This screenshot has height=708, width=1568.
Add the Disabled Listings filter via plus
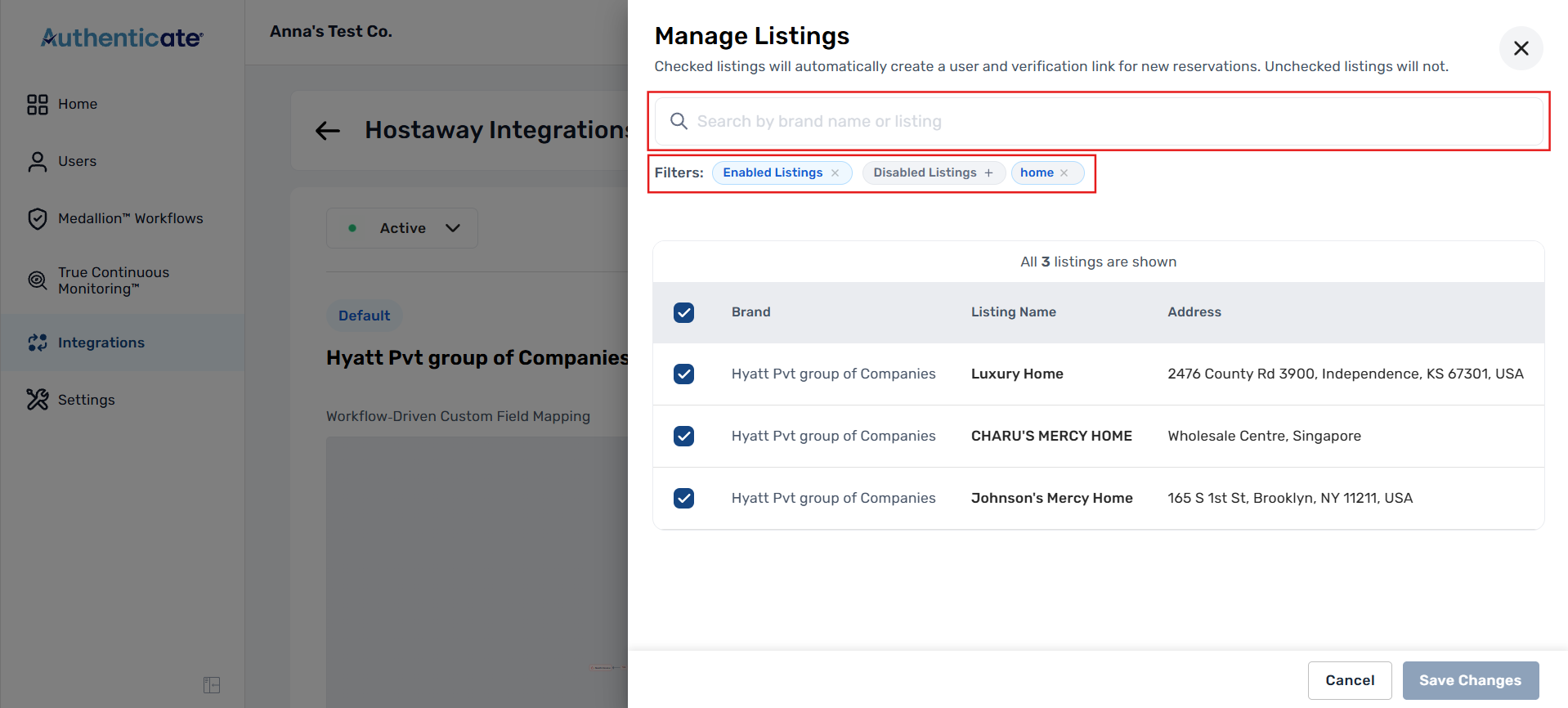tap(988, 173)
